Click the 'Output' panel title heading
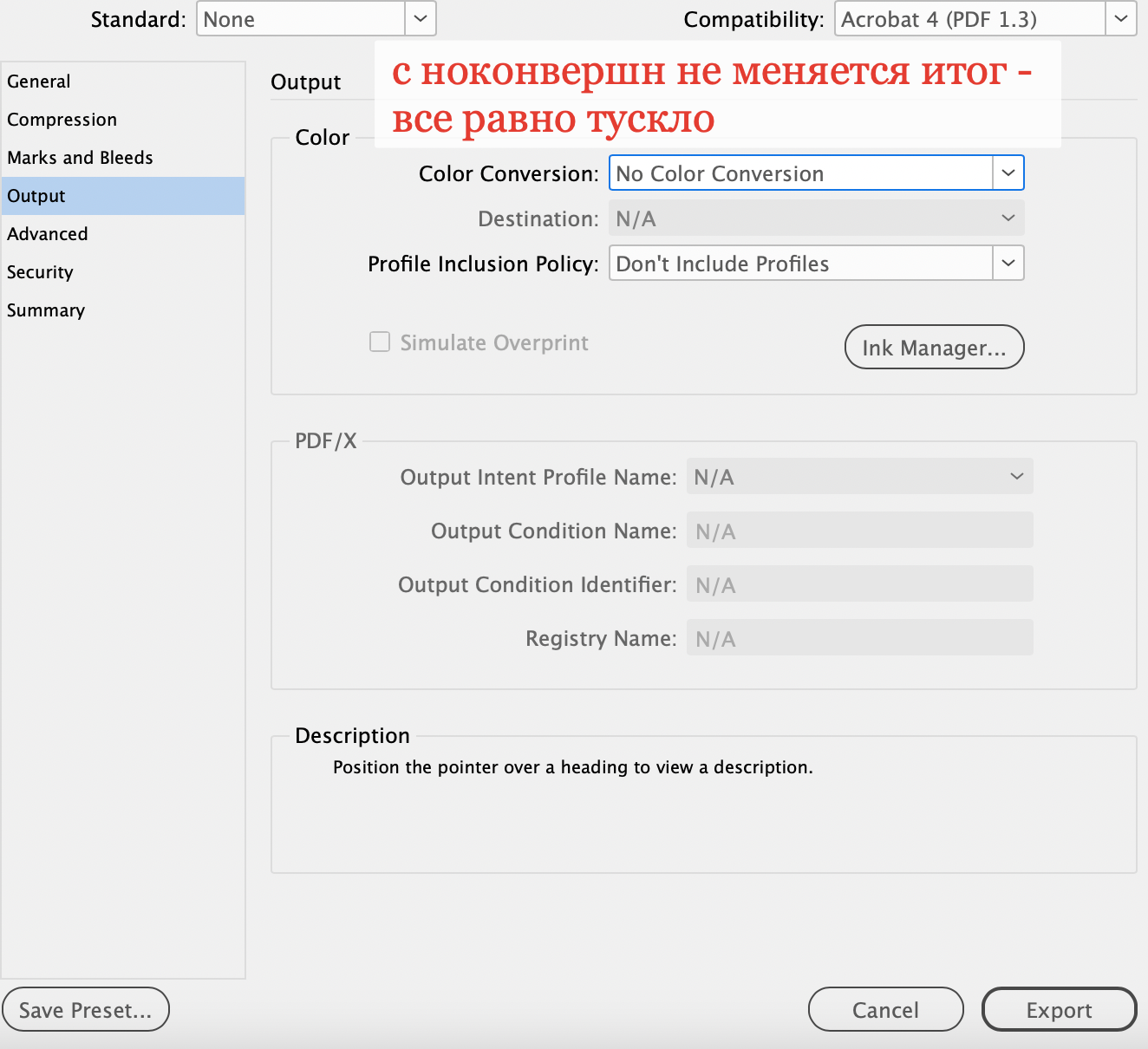The height and width of the screenshot is (1049, 1148). (x=306, y=82)
